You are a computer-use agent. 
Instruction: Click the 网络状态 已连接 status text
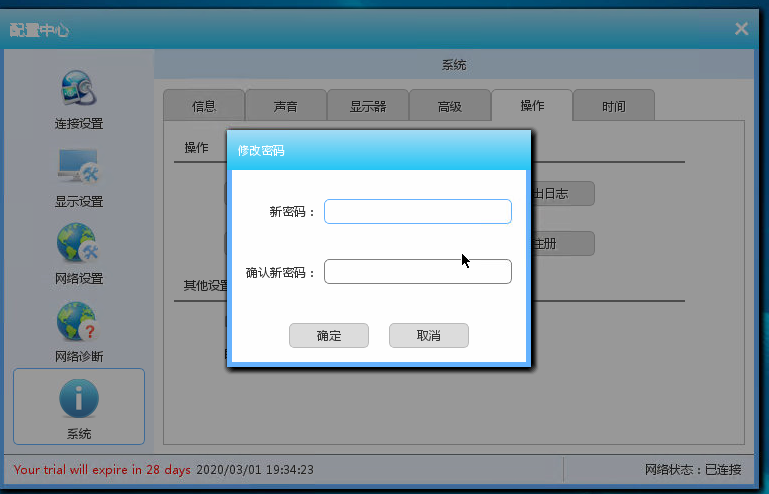click(x=693, y=469)
